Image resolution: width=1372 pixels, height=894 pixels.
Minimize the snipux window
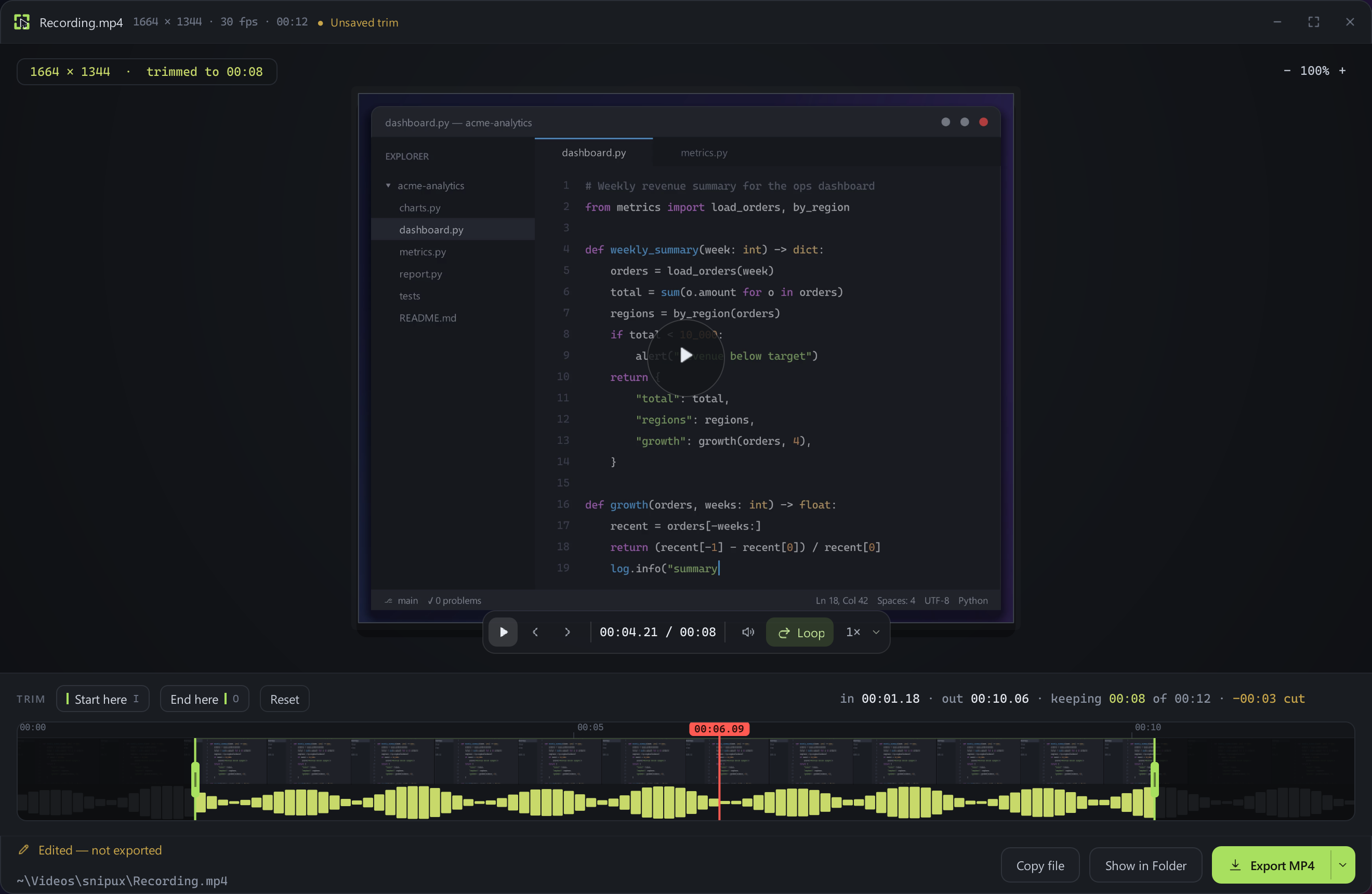tap(1277, 22)
